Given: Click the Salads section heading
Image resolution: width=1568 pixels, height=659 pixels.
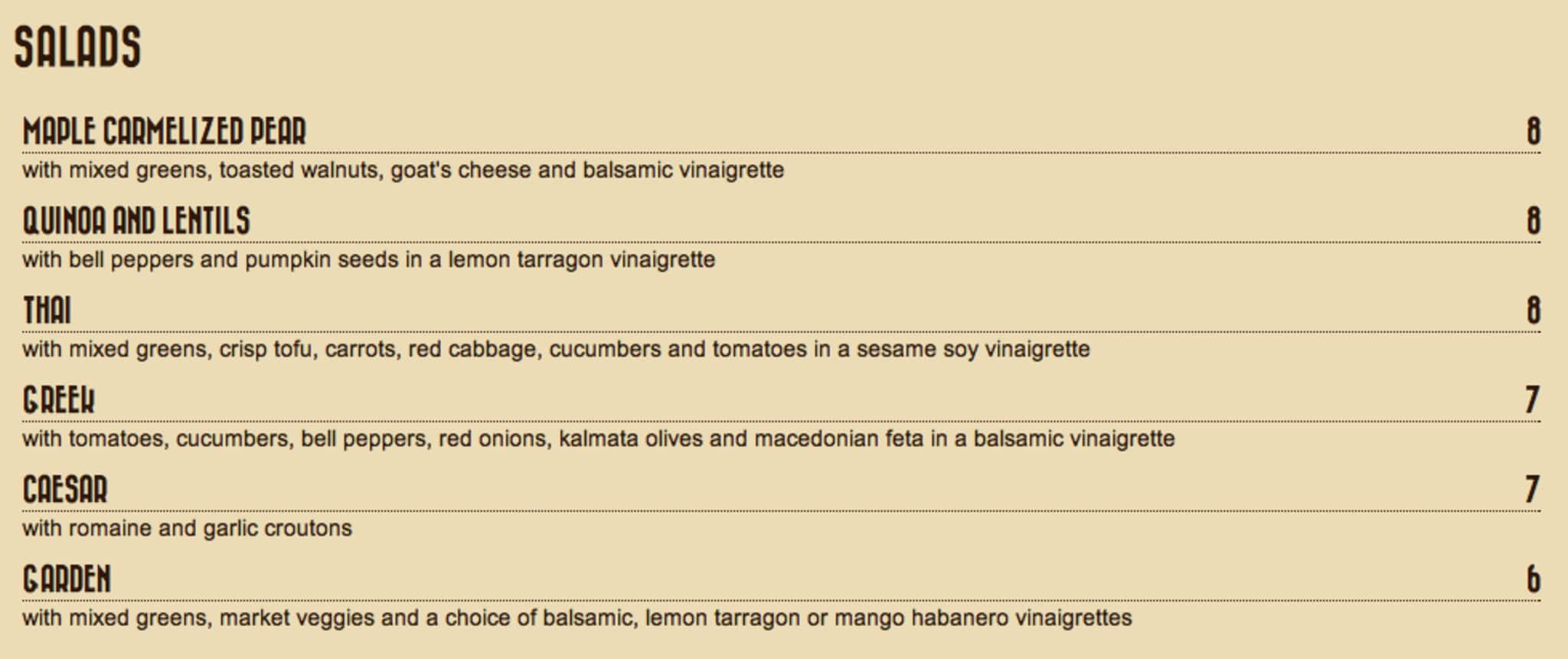Looking at the screenshot, I should [77, 47].
